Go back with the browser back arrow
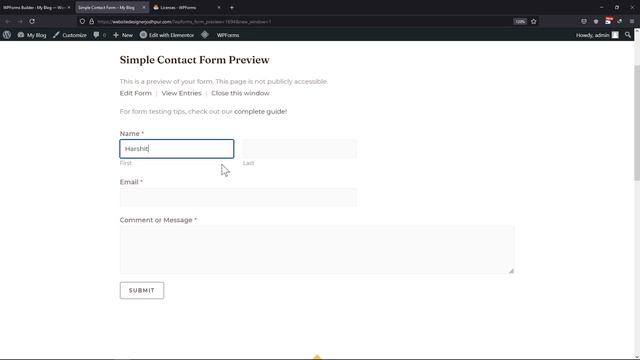Screen dimensions: 640x360 tap(7, 21)
